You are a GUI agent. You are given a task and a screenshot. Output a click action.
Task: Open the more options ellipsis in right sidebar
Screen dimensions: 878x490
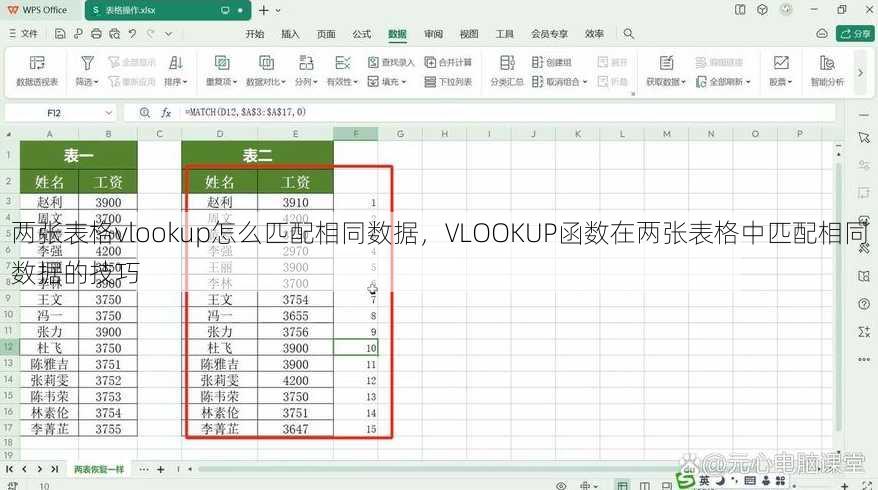coord(864,360)
